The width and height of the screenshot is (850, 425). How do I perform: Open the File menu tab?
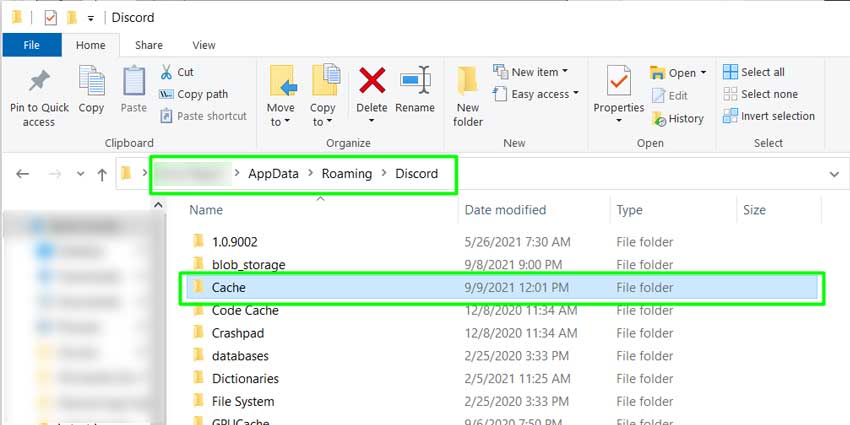pyautogui.click(x=31, y=45)
